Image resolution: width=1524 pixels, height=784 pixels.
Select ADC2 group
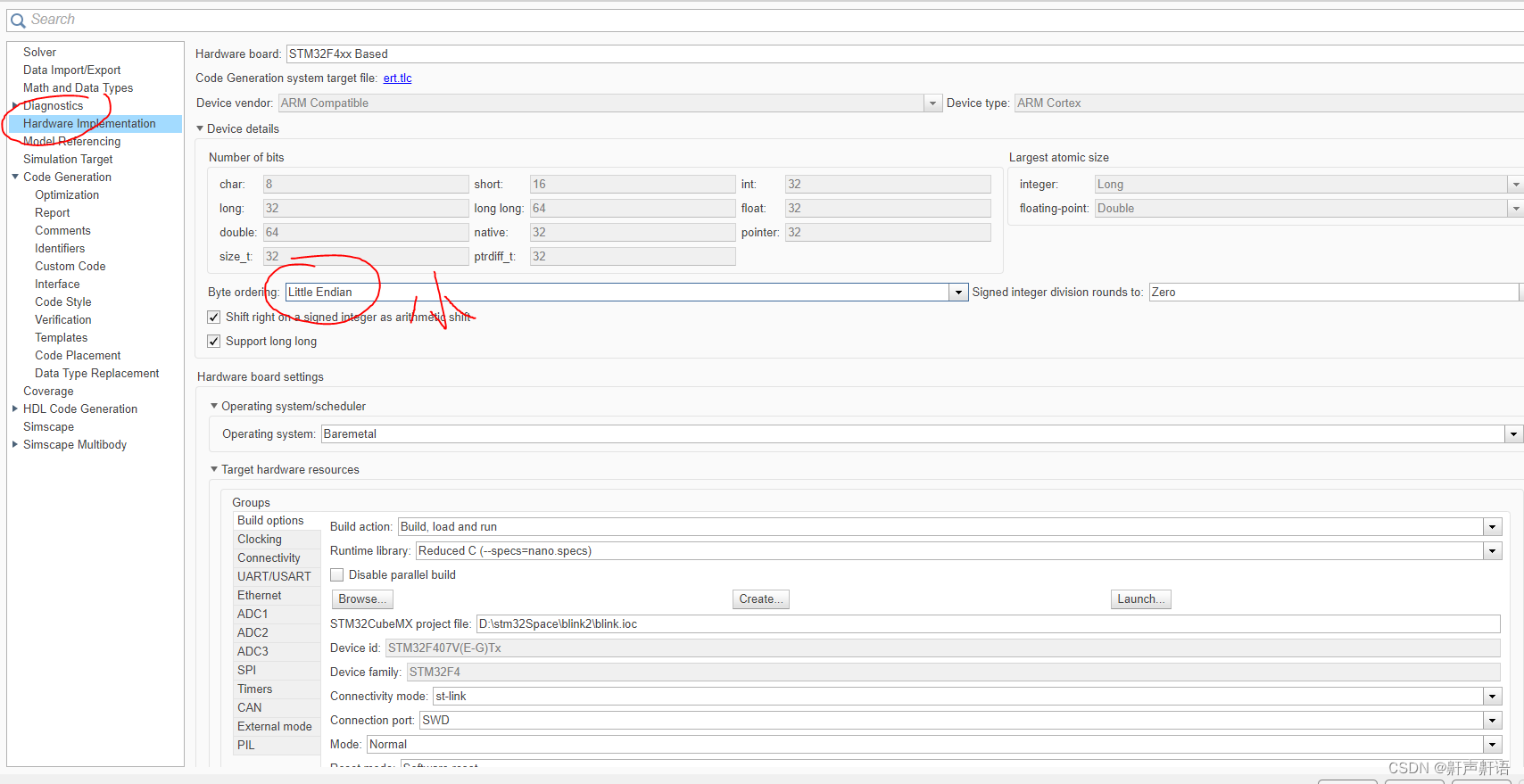click(277, 633)
